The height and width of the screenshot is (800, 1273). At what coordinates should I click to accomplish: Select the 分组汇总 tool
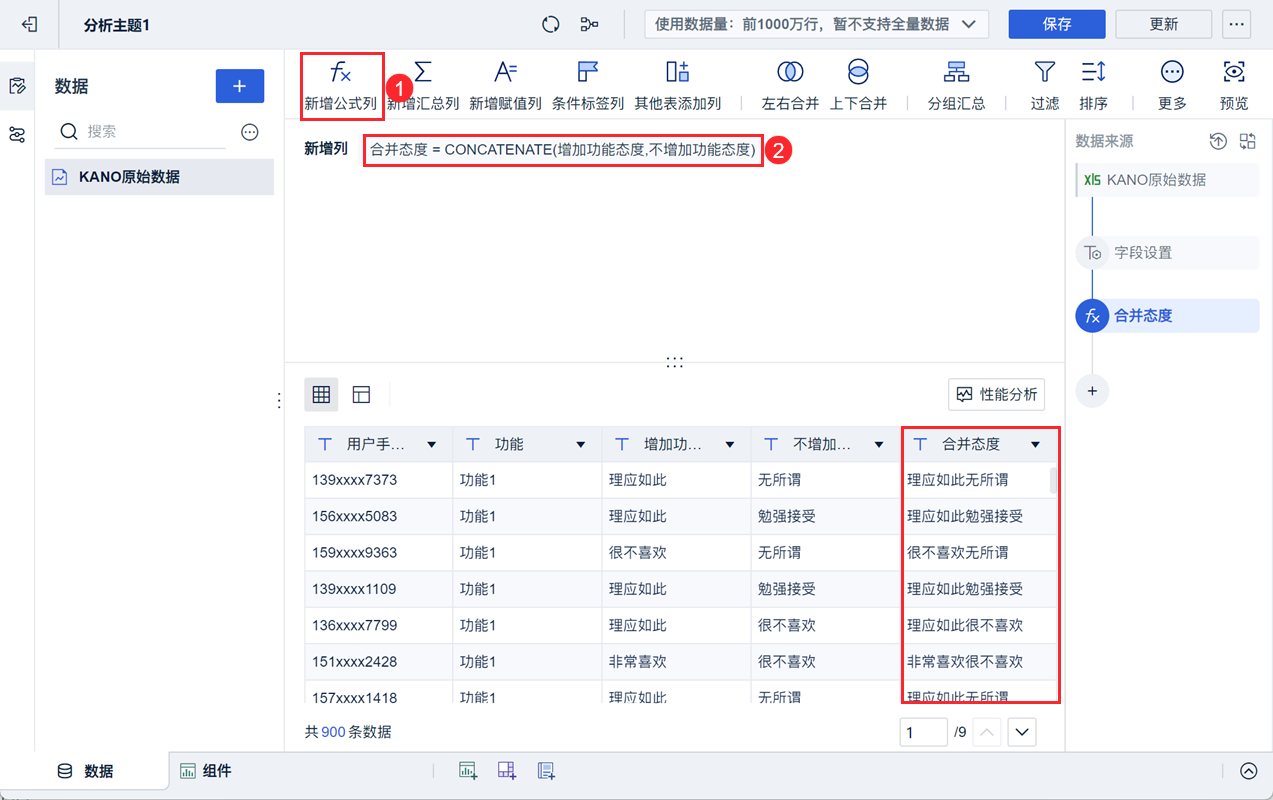(x=957, y=85)
